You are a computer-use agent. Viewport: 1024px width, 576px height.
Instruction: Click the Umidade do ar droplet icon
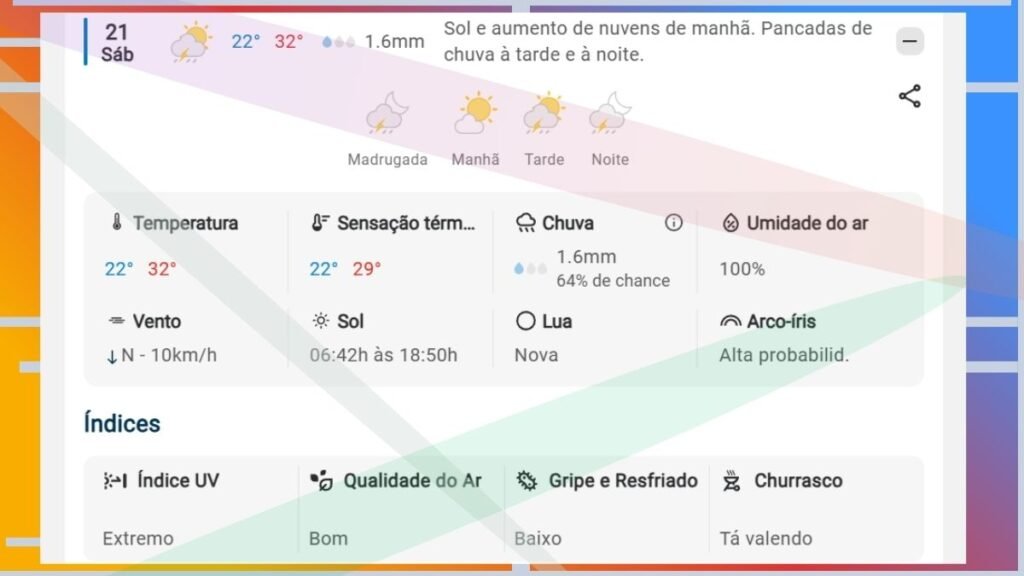point(730,223)
